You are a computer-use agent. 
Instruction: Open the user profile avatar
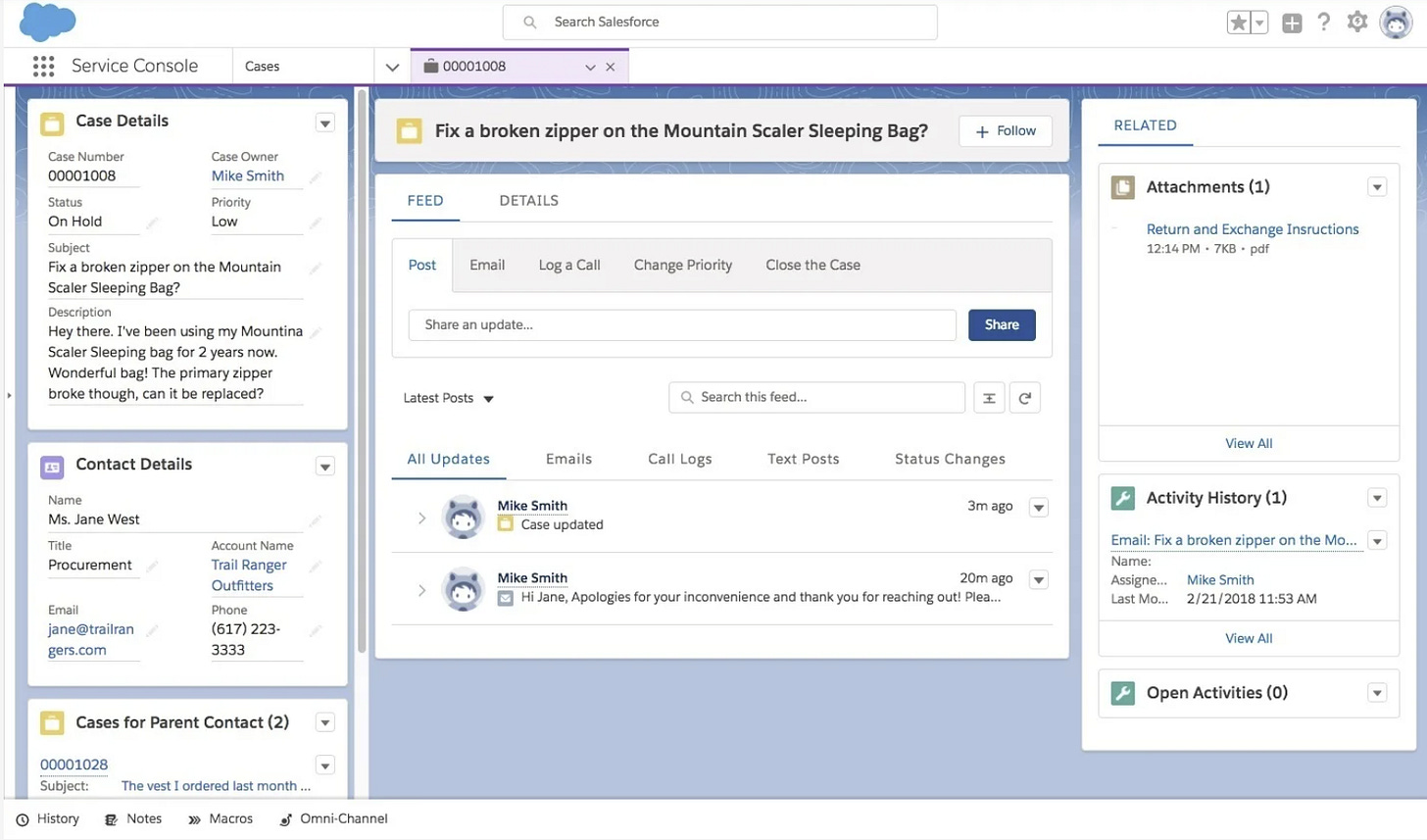[1396, 22]
